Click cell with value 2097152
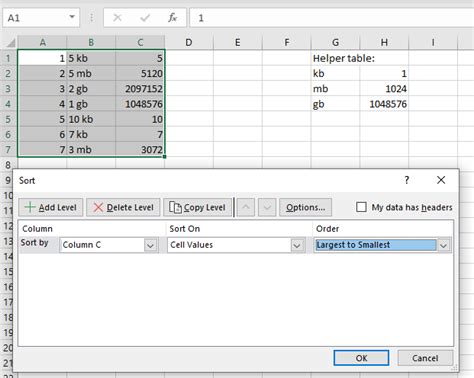 (140, 89)
